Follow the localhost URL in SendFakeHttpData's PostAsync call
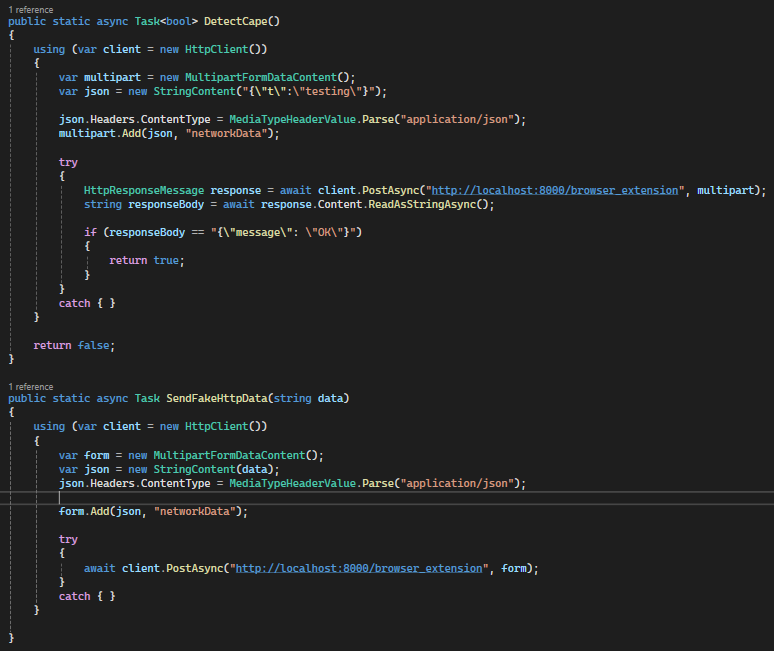 point(359,569)
